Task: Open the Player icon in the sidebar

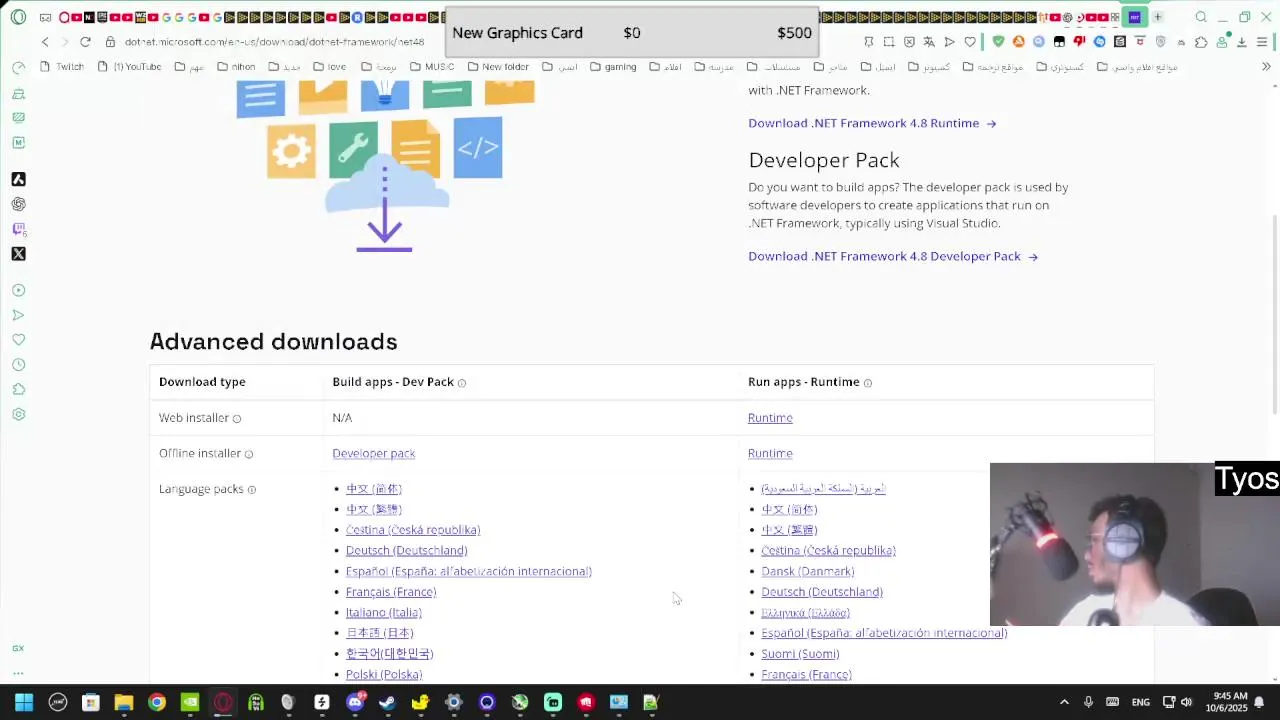Action: point(18,290)
